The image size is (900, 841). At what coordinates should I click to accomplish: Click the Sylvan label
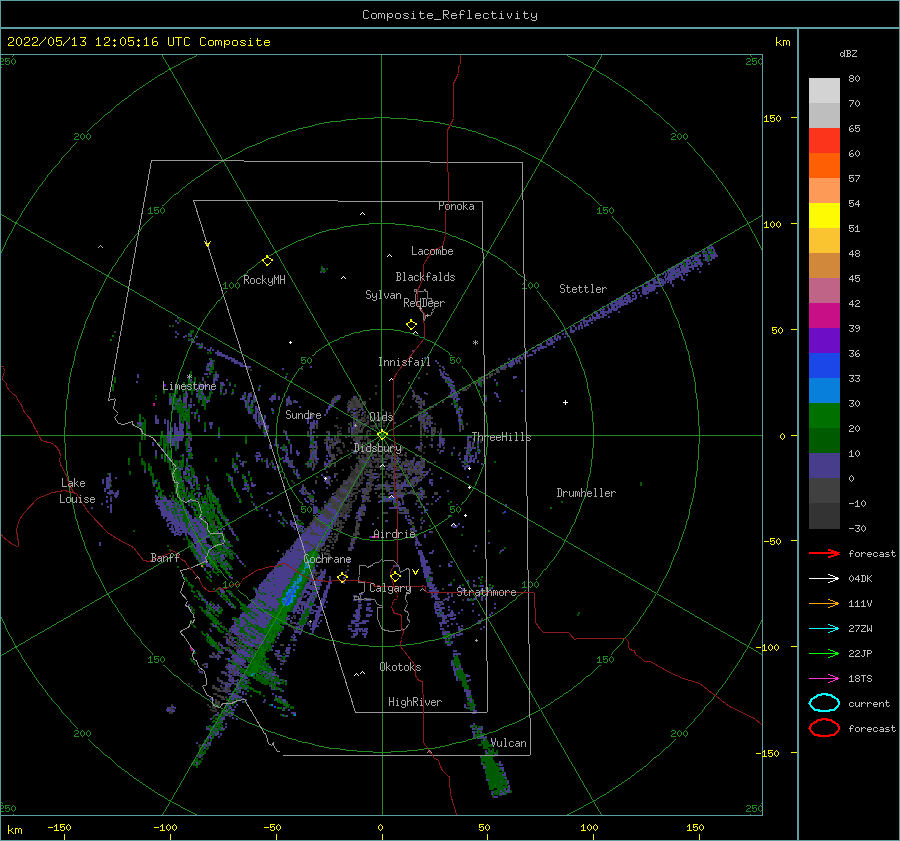pos(383,295)
